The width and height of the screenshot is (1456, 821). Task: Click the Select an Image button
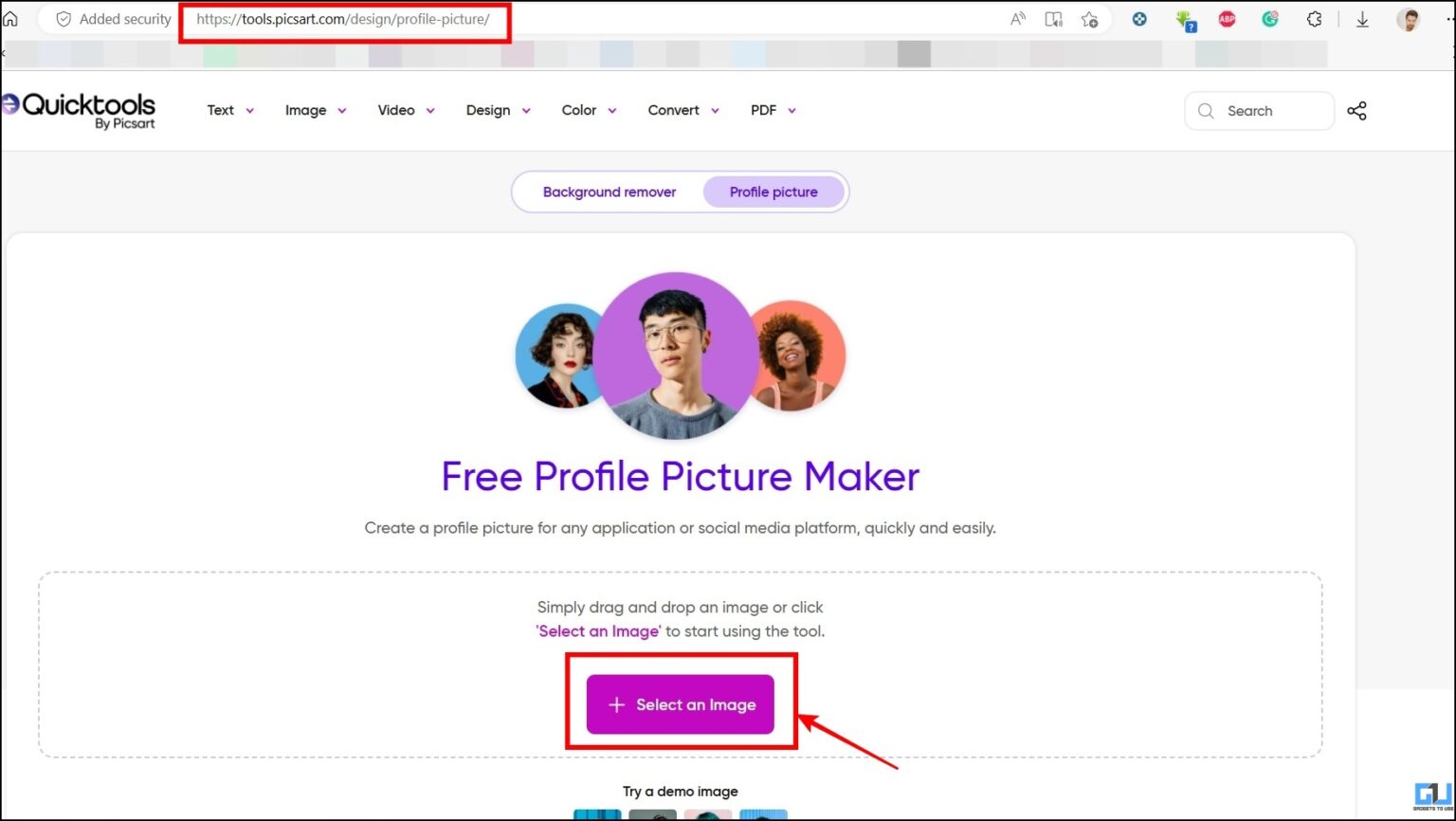point(681,704)
